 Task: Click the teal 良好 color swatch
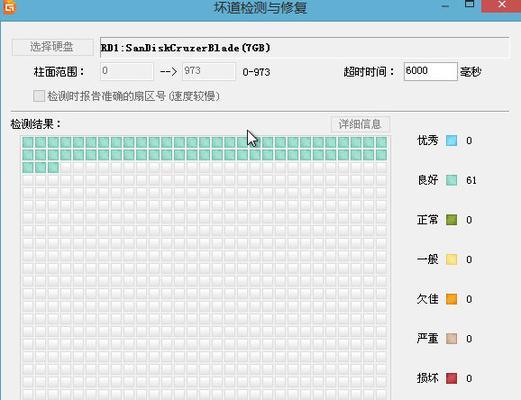[452, 180]
